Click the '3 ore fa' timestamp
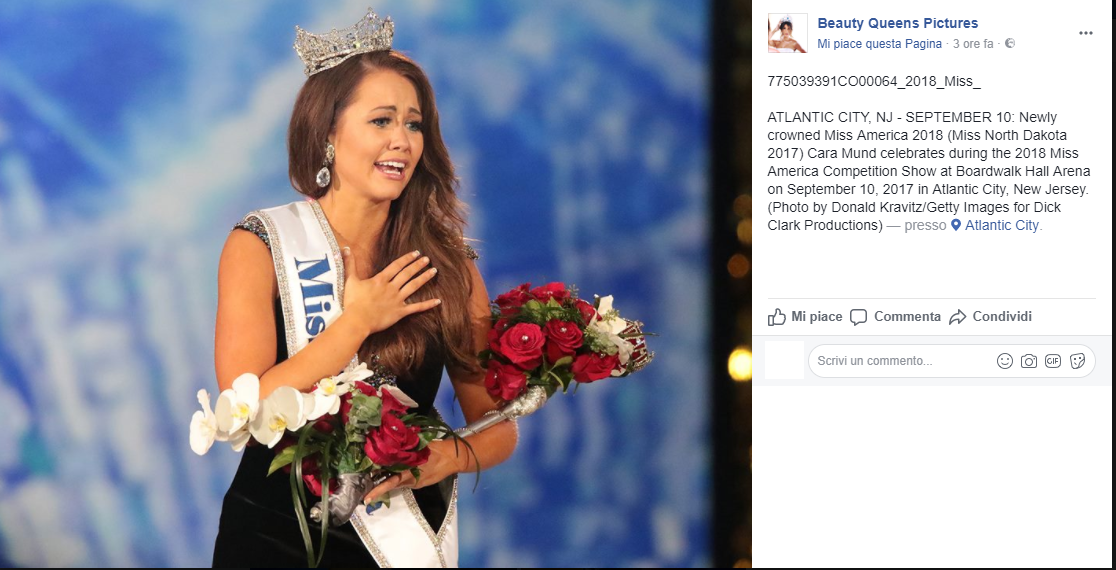The width and height of the screenshot is (1116, 570). click(973, 43)
